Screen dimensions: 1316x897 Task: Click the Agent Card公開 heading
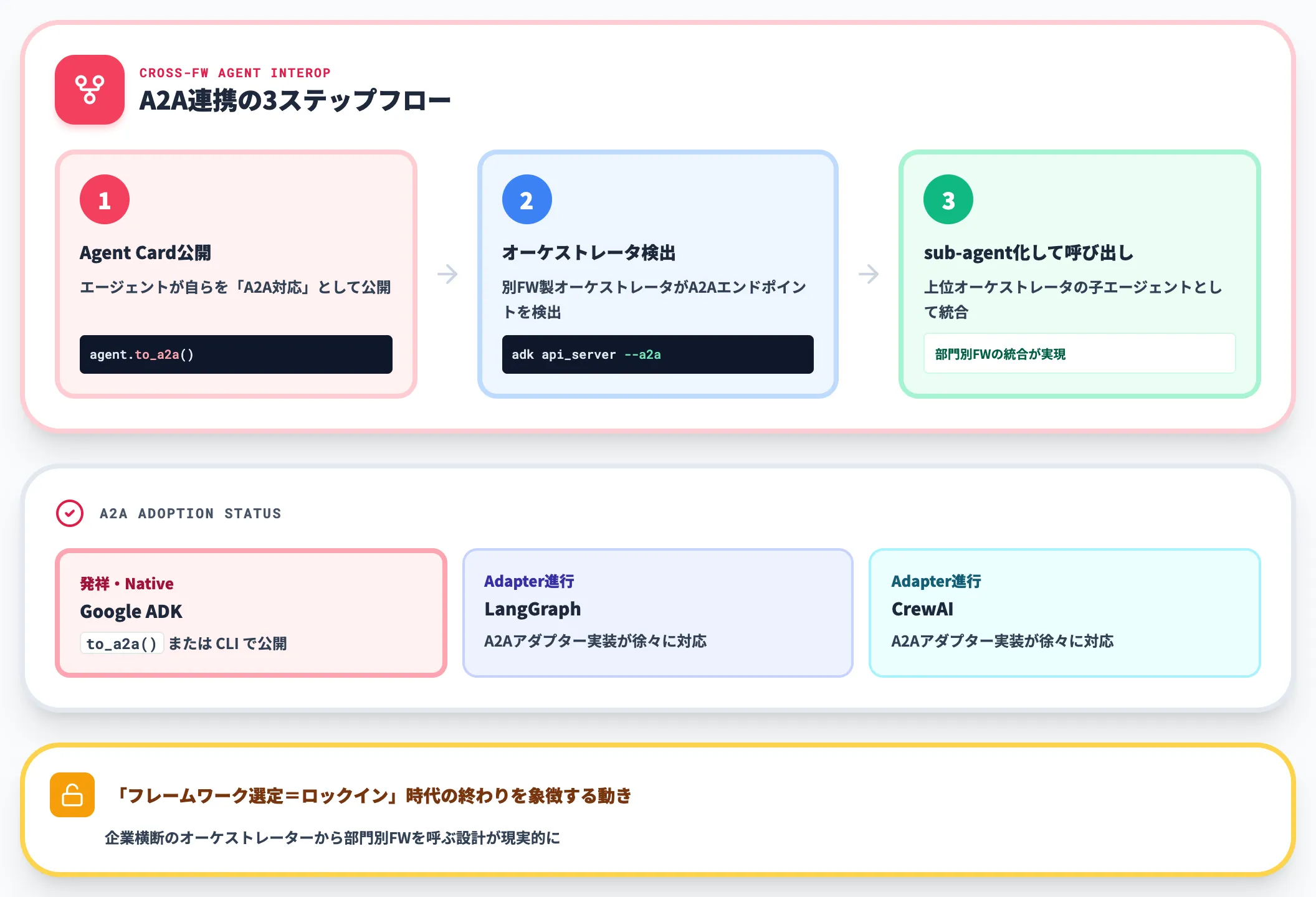[x=145, y=252]
